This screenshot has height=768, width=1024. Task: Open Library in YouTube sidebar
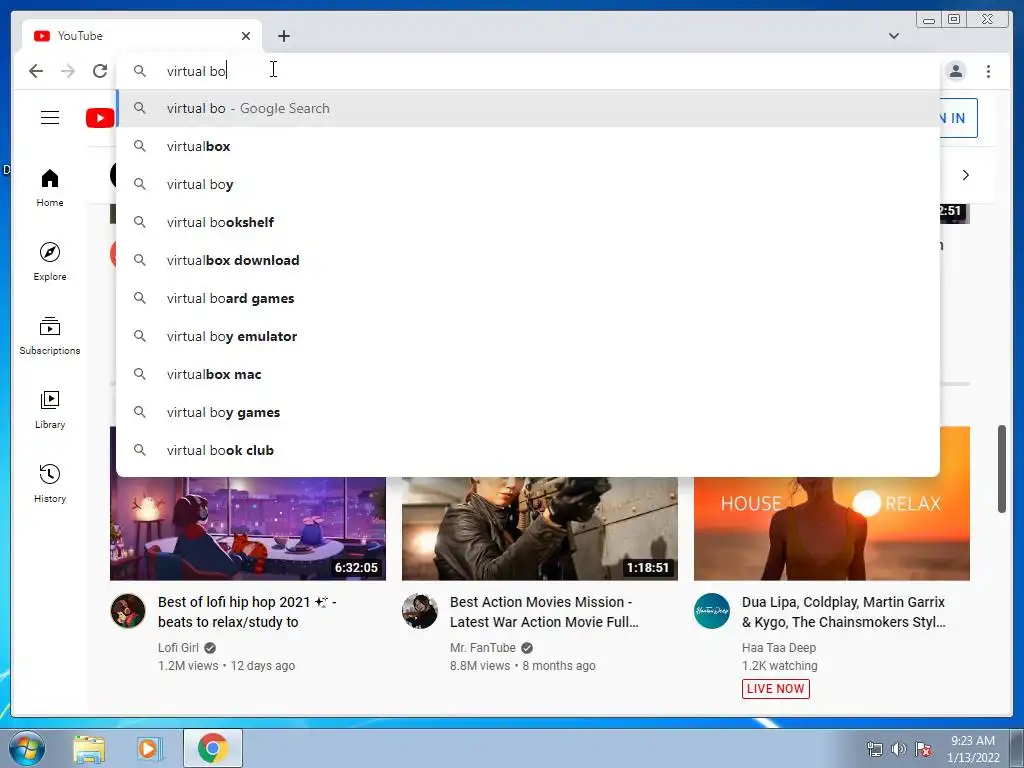coord(50,409)
